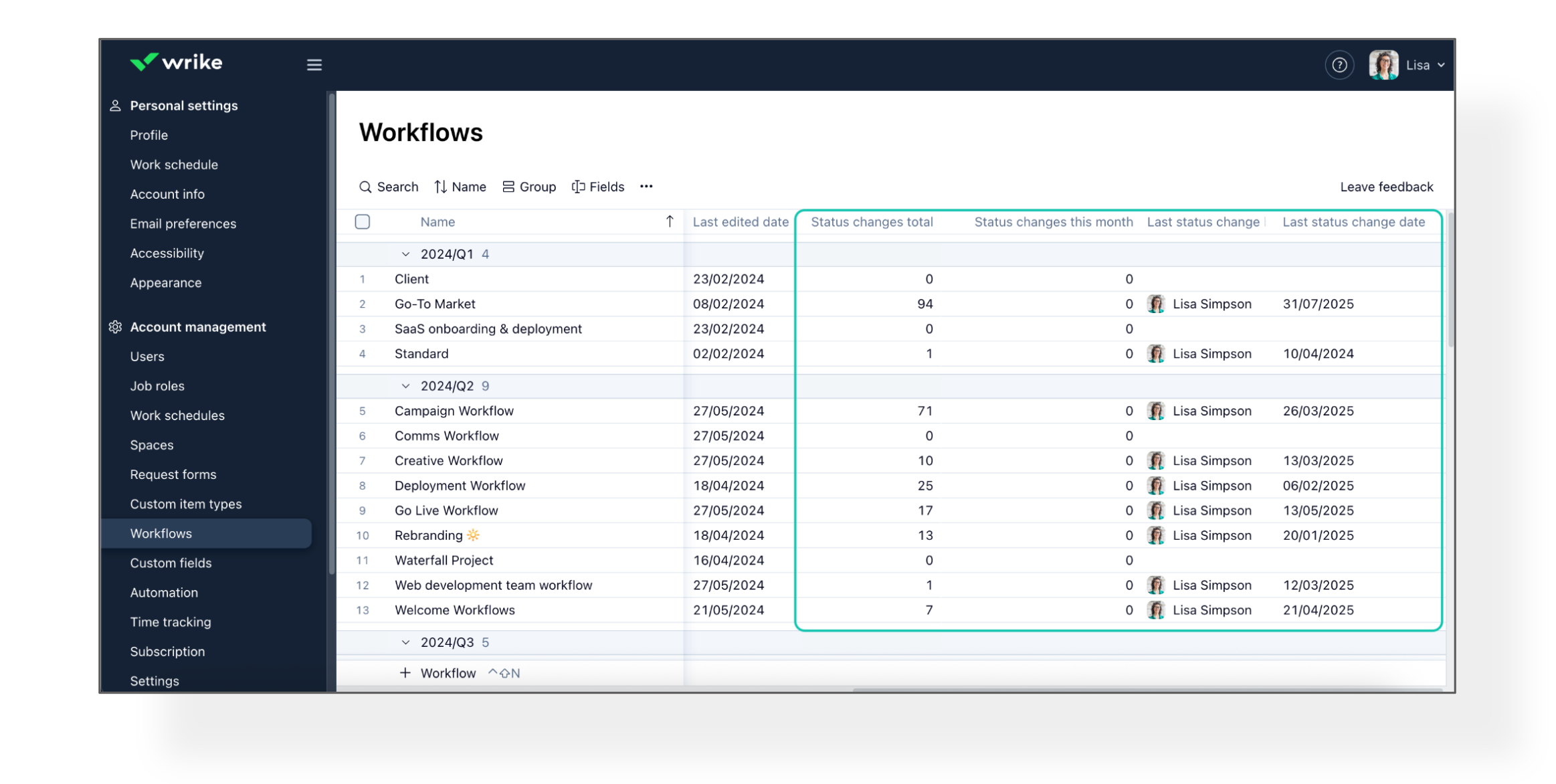
Task: Click the sort arrow in Name column header
Action: point(669,221)
